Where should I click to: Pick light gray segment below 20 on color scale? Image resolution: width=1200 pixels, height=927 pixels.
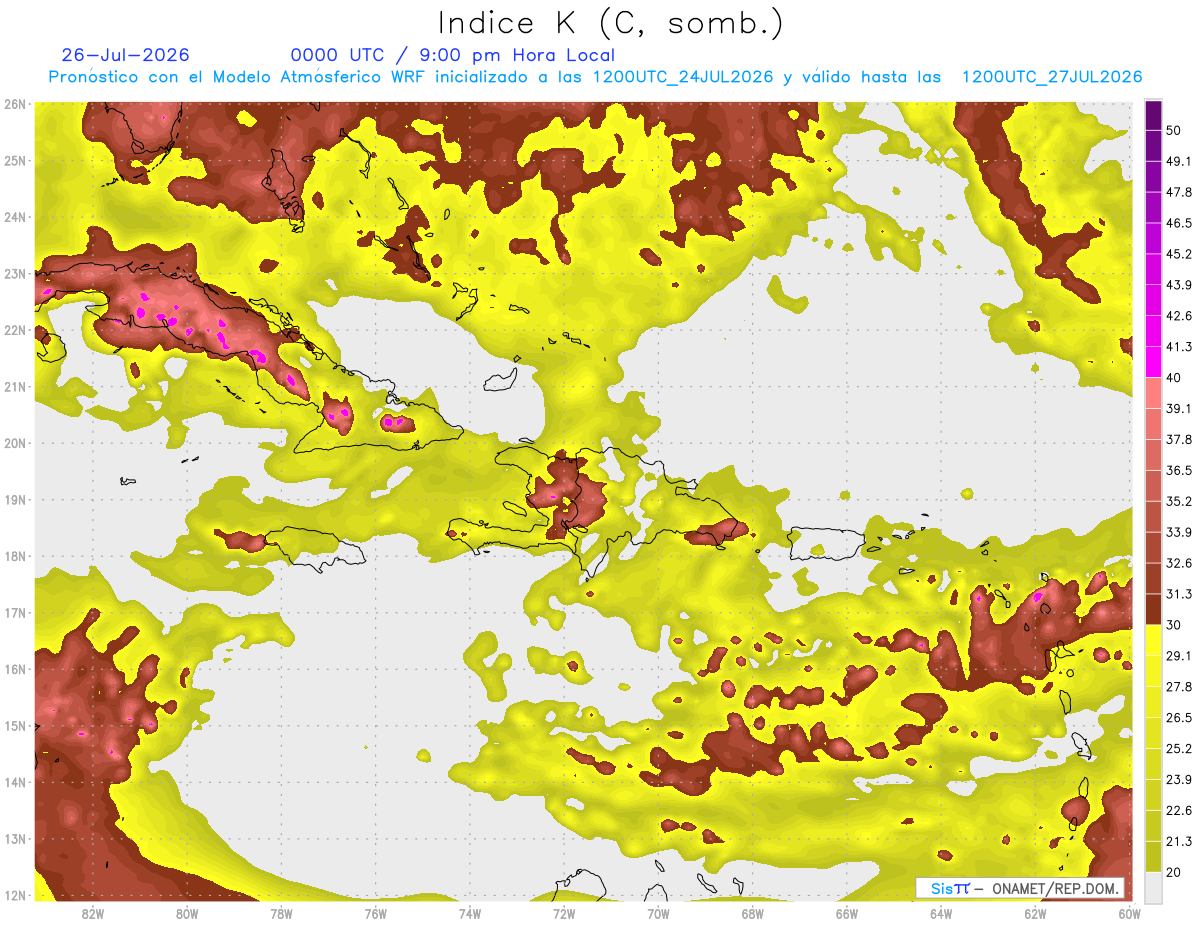pos(1153,887)
